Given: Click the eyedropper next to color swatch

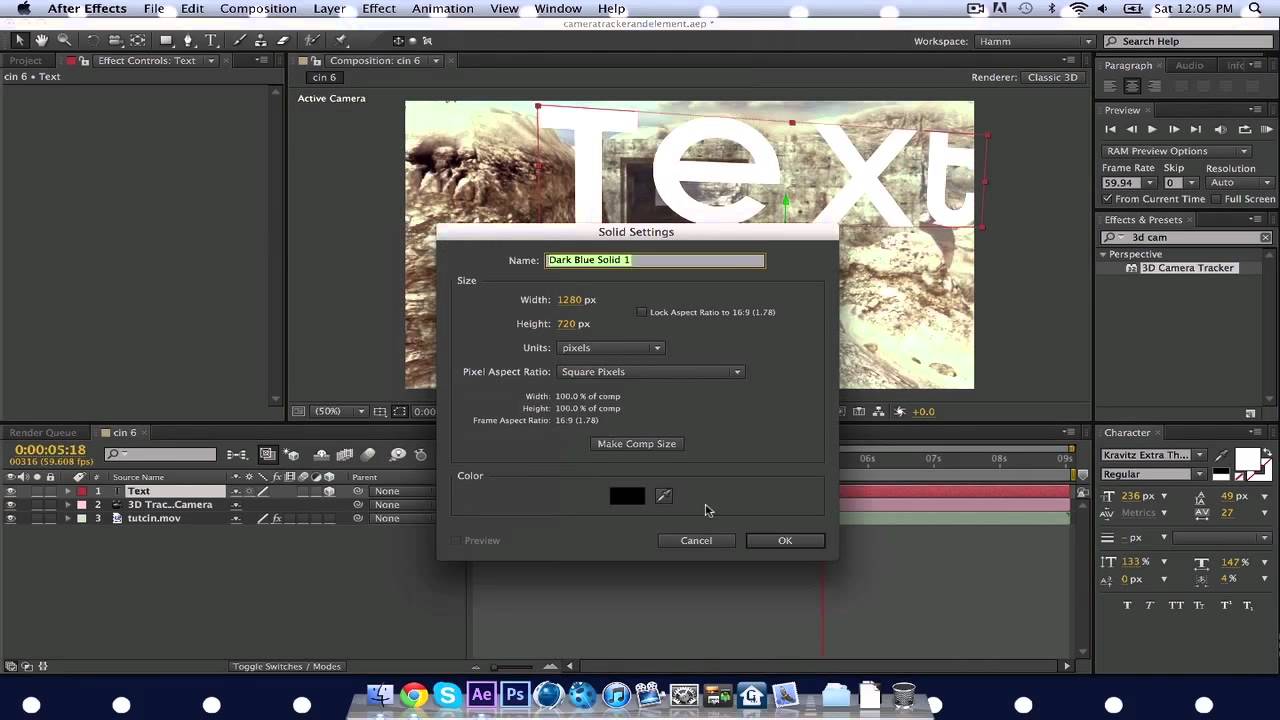Looking at the screenshot, I should (663, 496).
